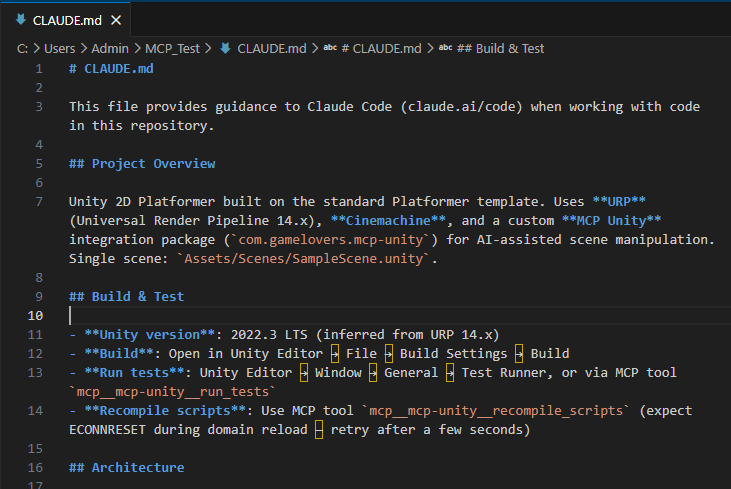This screenshot has height=489, width=731.
Task: Click line number 10 in gutter
Action: click(x=35, y=316)
